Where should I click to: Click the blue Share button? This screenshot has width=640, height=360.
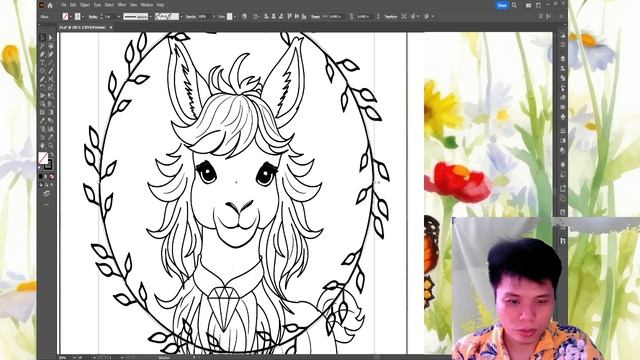click(502, 5)
